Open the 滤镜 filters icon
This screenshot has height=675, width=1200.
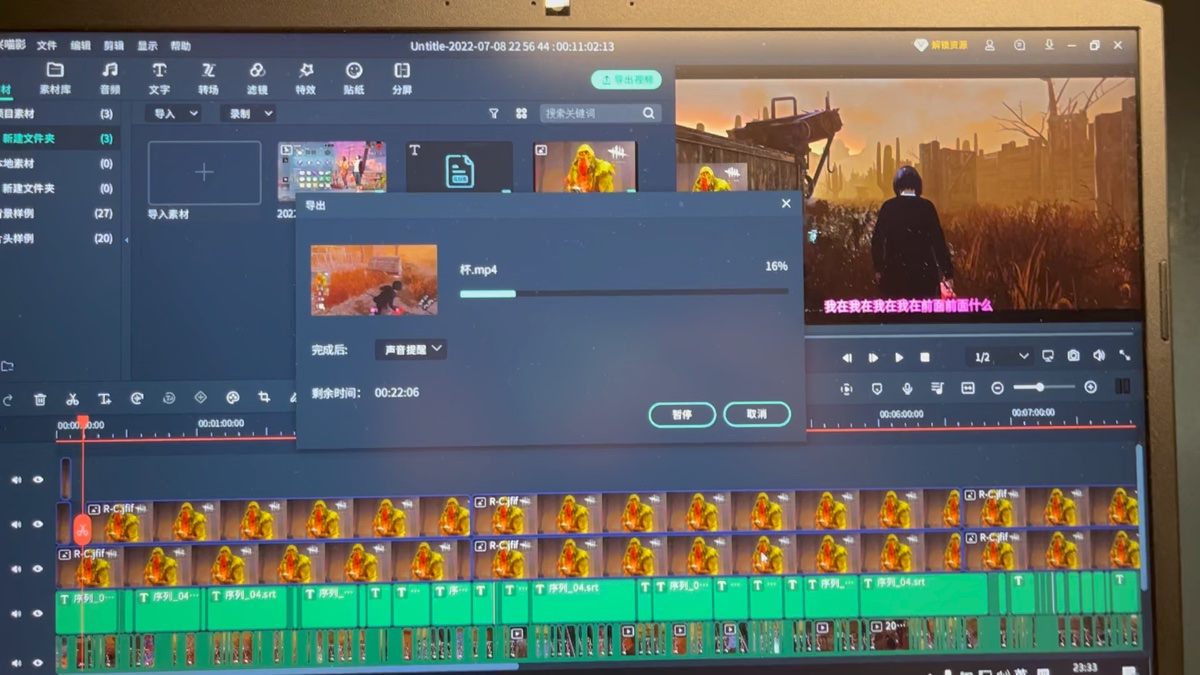pyautogui.click(x=257, y=70)
